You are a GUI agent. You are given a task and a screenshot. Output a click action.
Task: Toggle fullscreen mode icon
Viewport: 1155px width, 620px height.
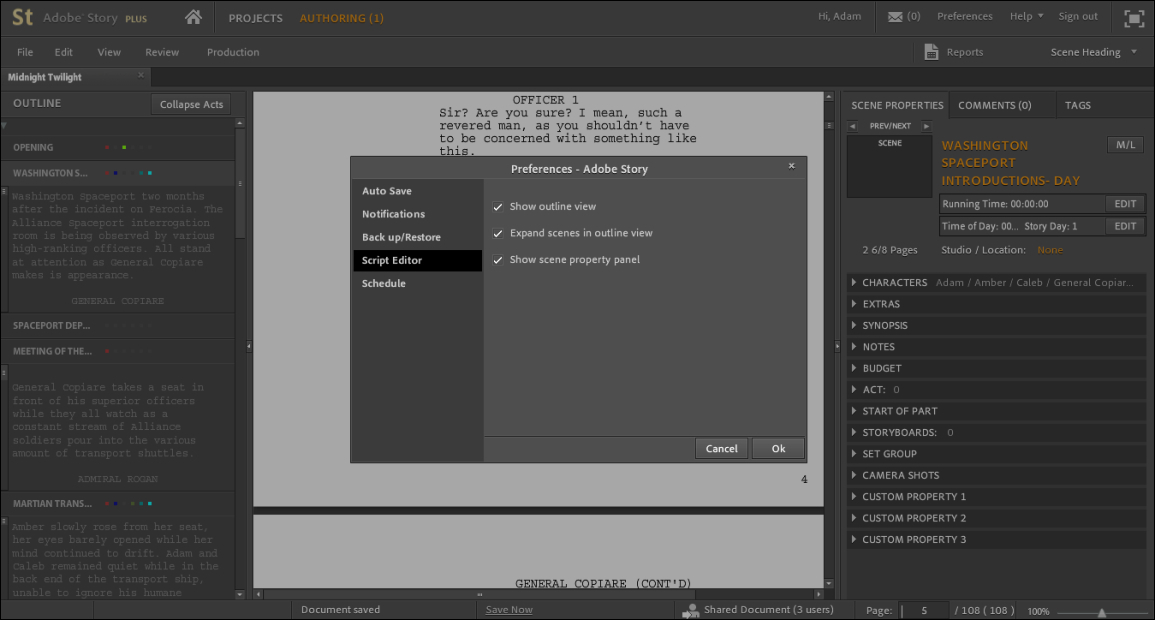1134,18
